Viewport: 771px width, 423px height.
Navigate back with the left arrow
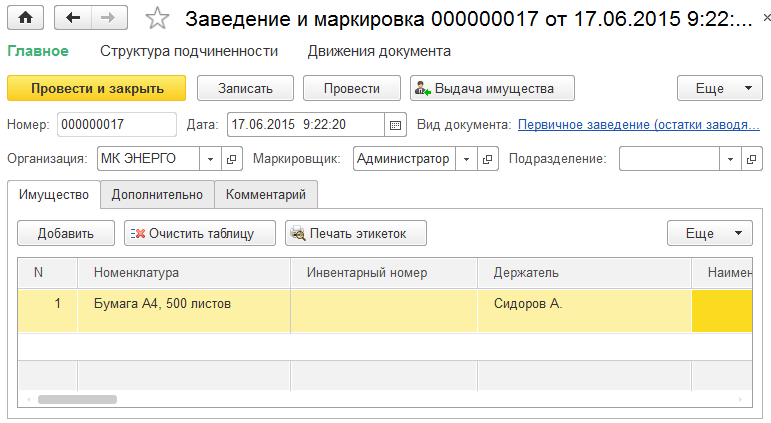tap(73, 18)
